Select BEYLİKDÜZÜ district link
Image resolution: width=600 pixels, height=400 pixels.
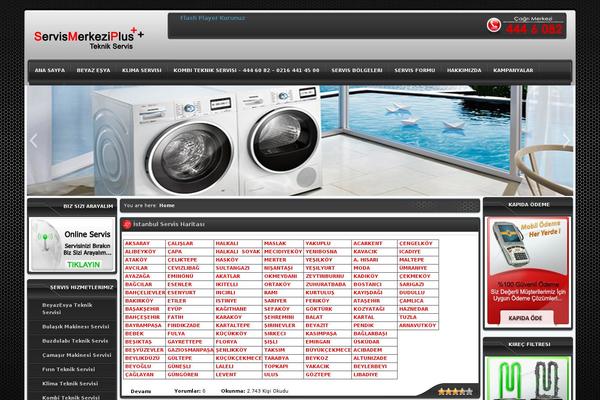point(142,358)
